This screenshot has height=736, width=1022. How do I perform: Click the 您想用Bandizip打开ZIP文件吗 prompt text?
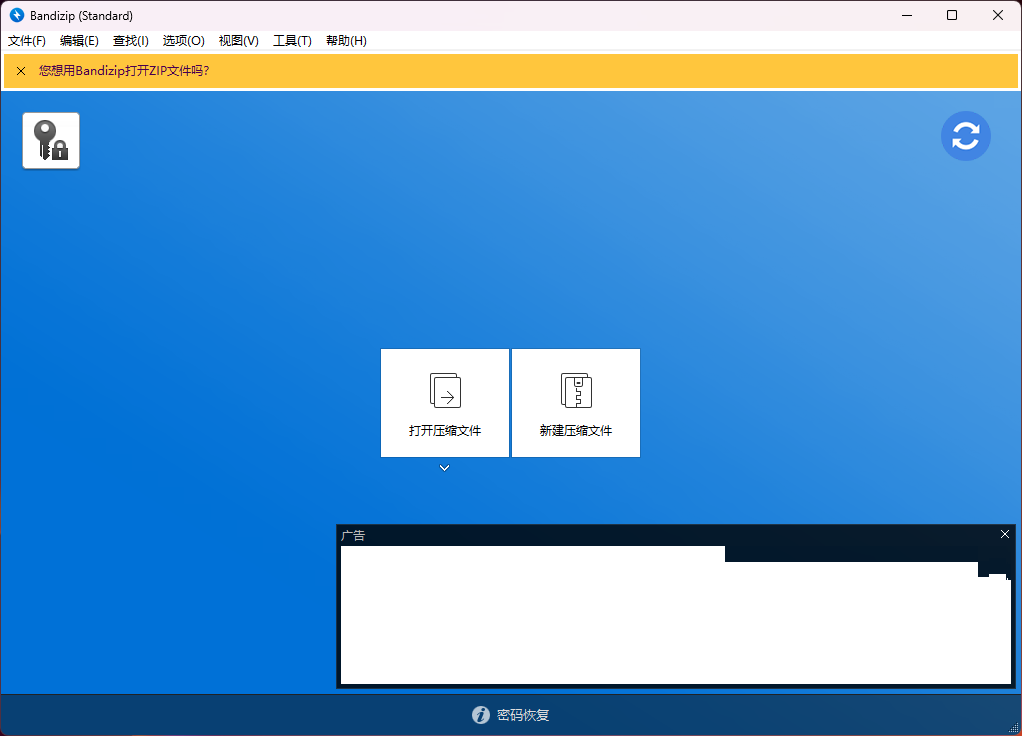[124, 71]
